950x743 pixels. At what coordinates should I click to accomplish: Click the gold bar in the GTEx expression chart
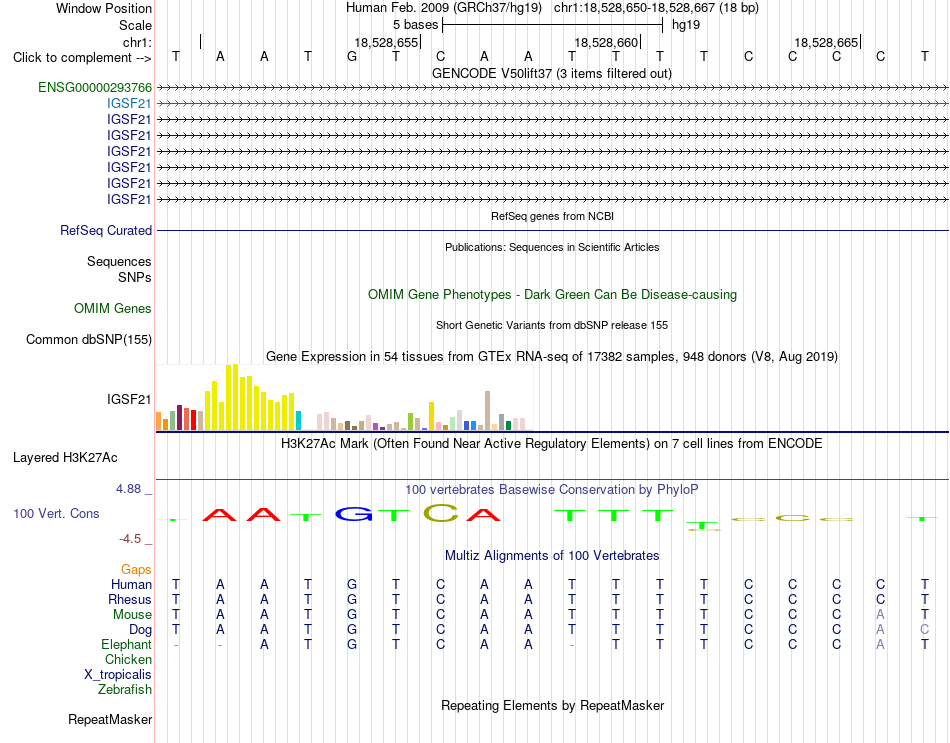(x=431, y=416)
